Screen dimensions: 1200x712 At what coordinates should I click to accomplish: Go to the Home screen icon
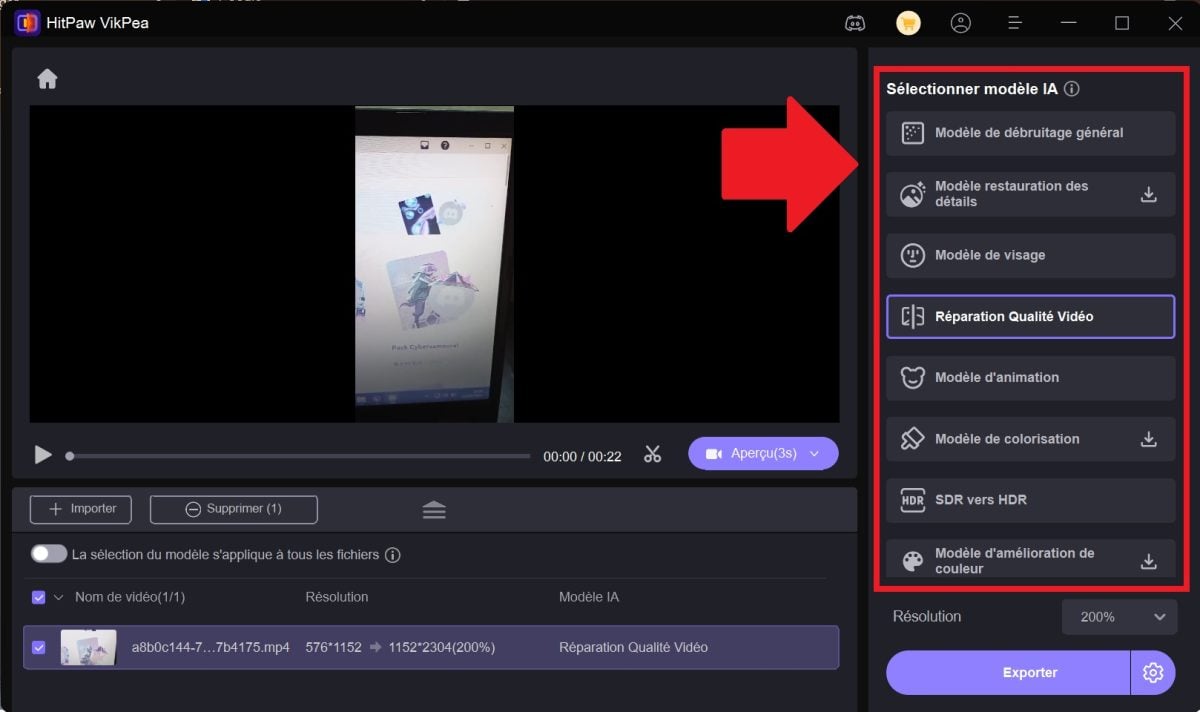coord(47,80)
